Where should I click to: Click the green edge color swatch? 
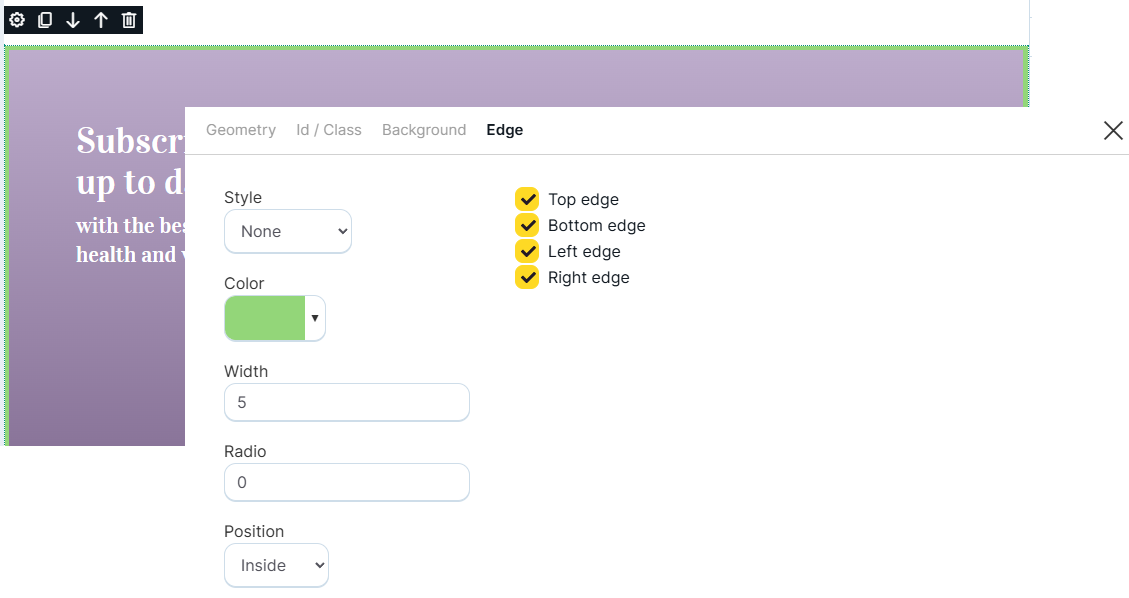[x=265, y=318]
